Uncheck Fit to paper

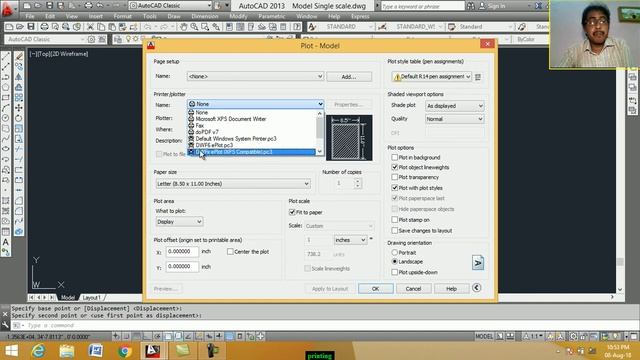point(292,212)
